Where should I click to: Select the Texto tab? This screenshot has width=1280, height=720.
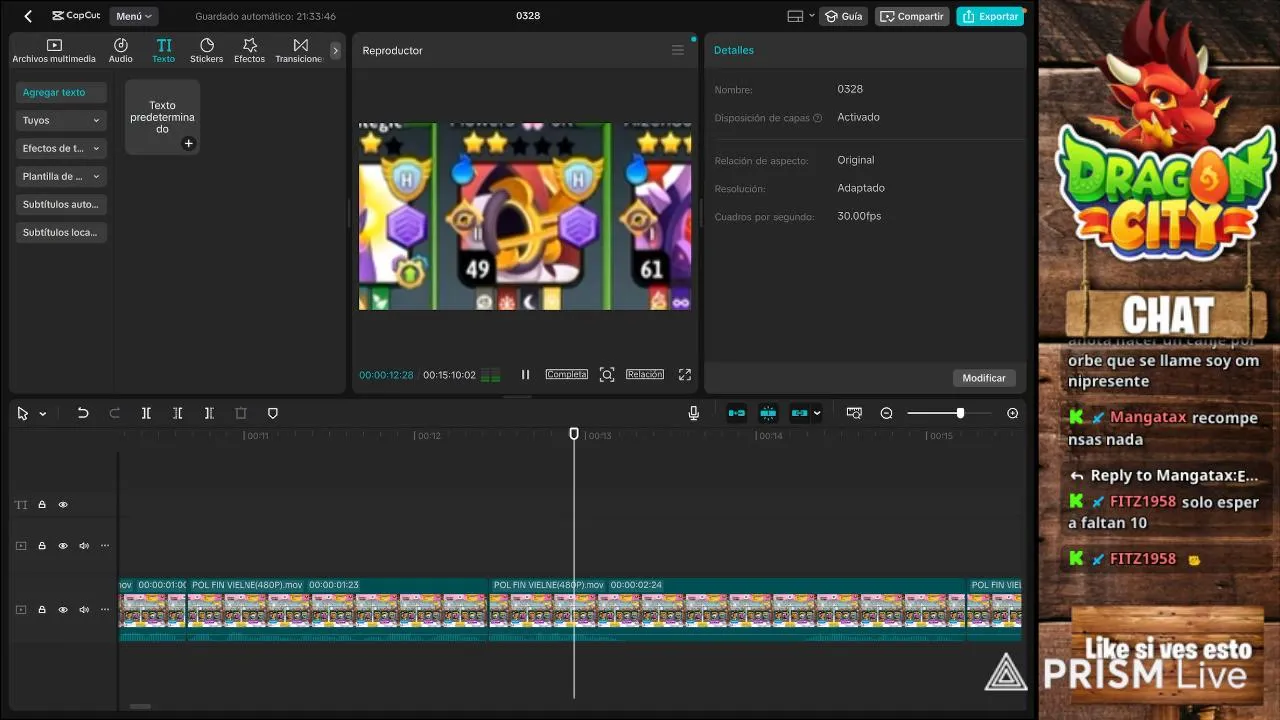(x=164, y=51)
